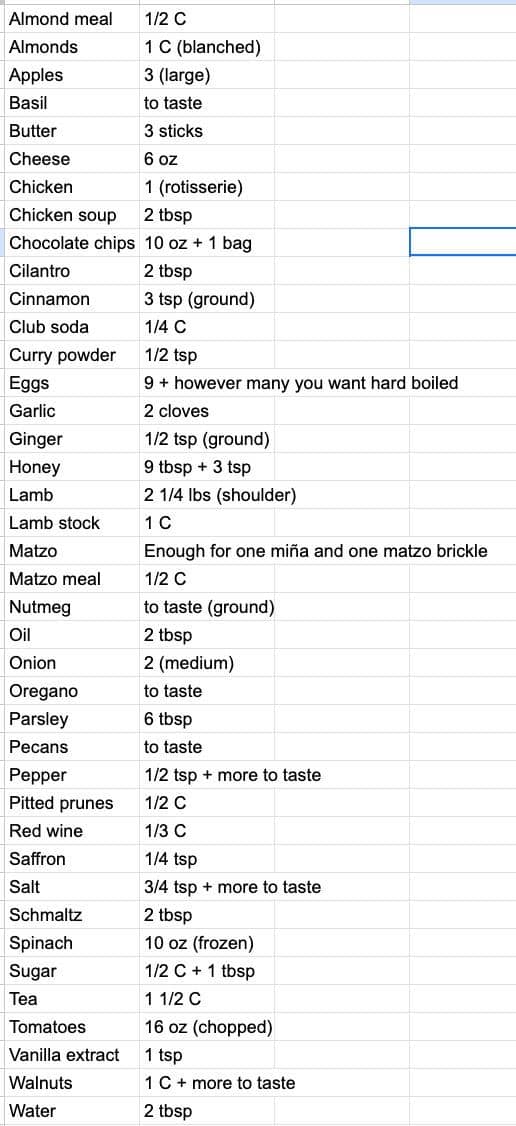The image size is (516, 1126).
Task: Click the cell reading 9 tbsp + 3 tsp
Action: point(207,467)
